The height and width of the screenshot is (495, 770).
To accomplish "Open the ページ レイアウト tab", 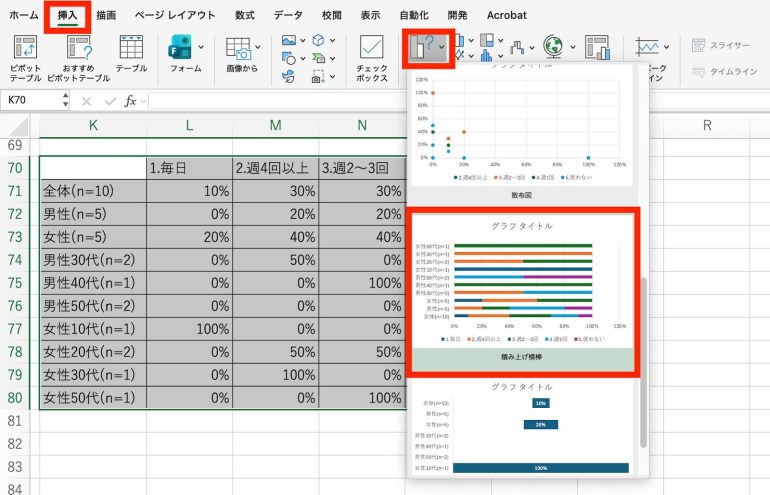I will [x=177, y=15].
